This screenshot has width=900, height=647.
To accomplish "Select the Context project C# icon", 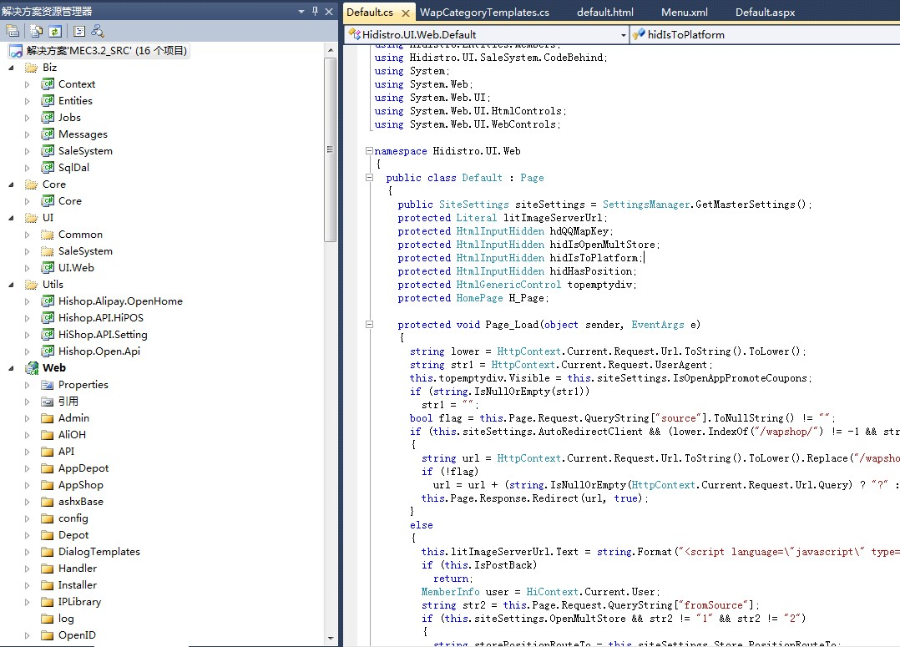I will [48, 84].
